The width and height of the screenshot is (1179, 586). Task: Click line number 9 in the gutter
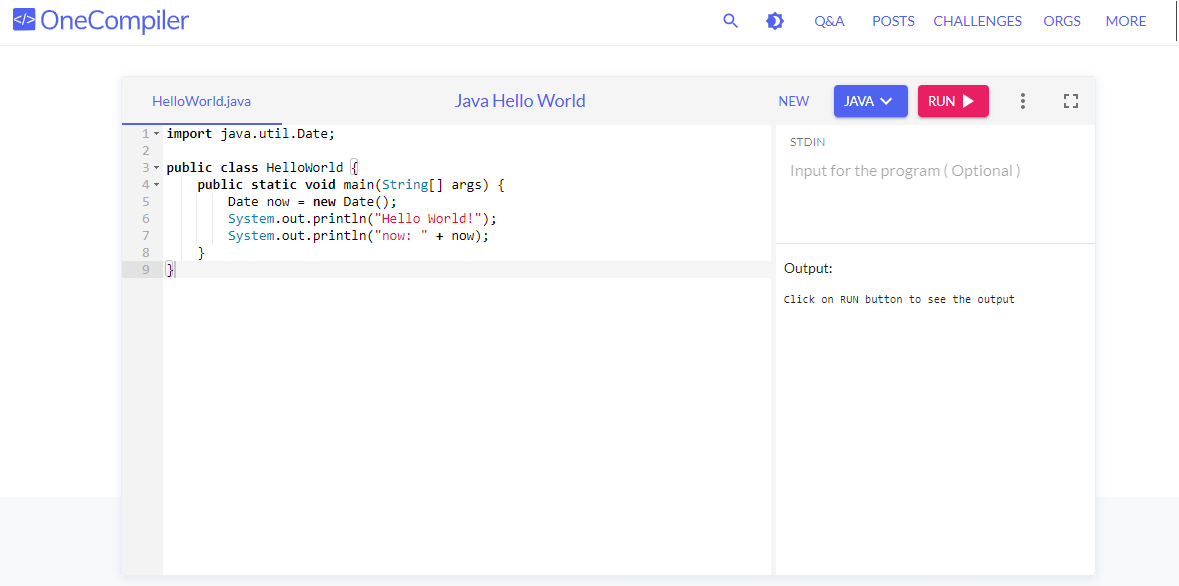click(145, 269)
